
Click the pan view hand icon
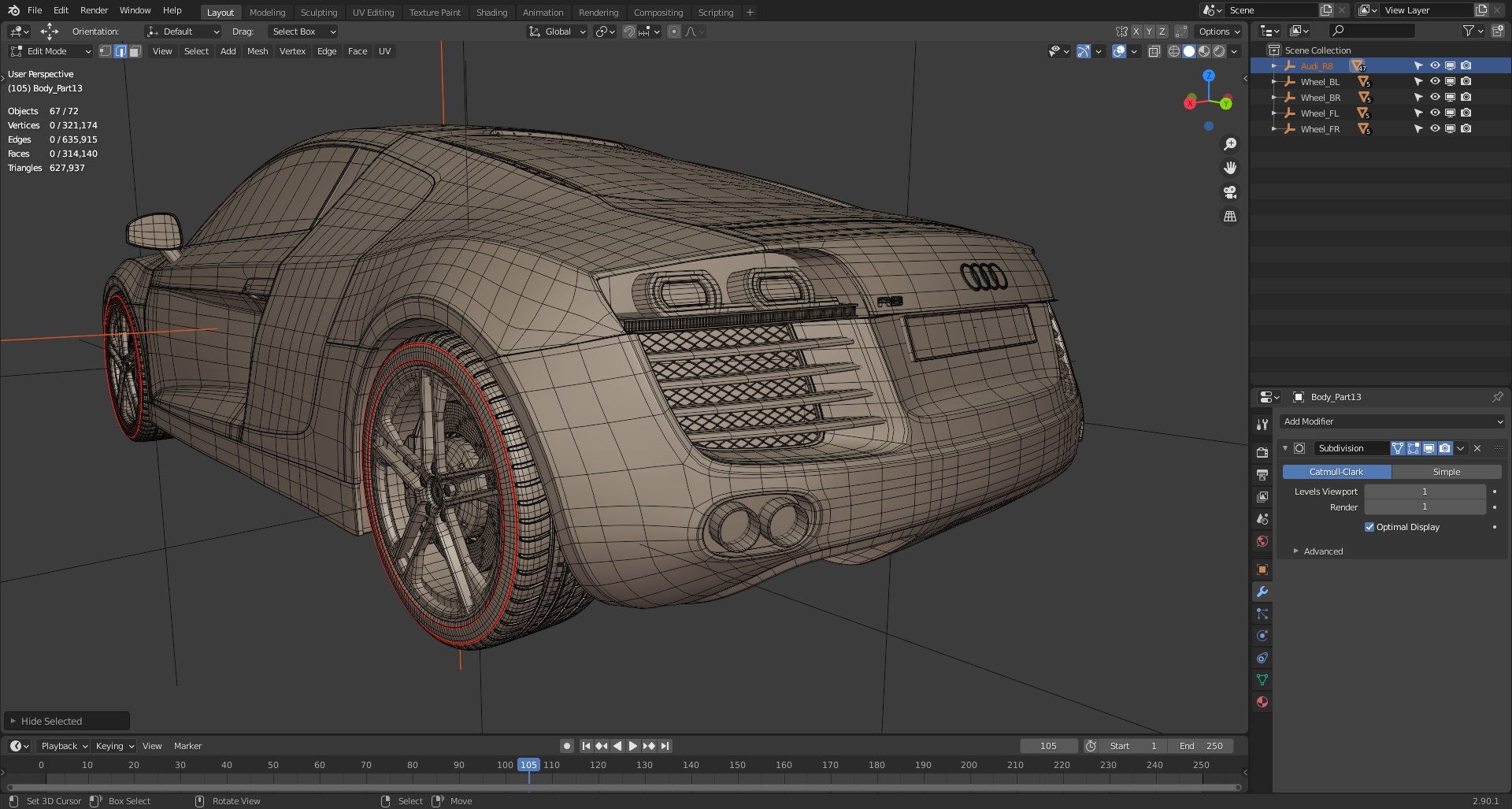point(1230,168)
